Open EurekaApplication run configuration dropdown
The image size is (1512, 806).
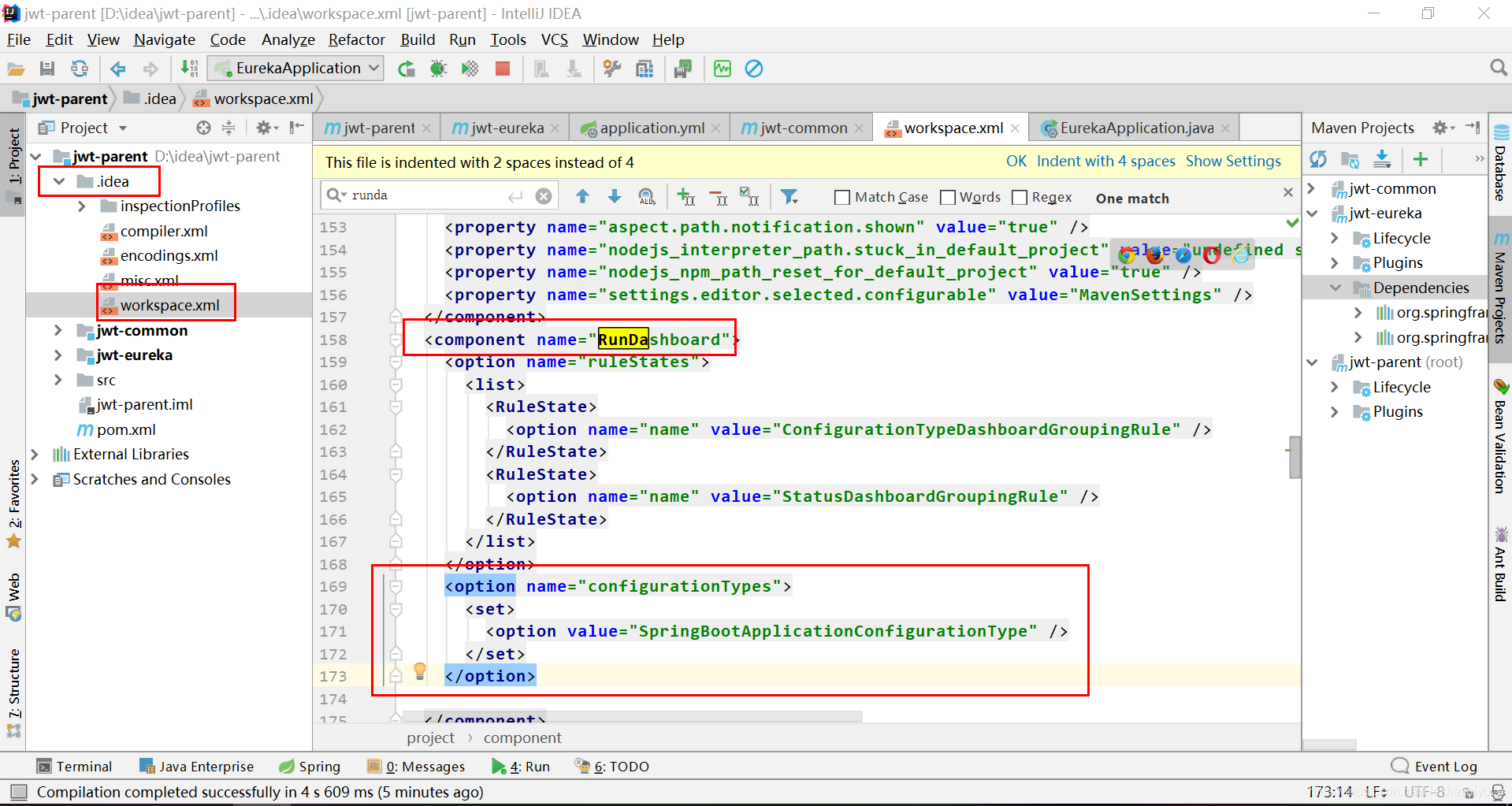[x=295, y=69]
